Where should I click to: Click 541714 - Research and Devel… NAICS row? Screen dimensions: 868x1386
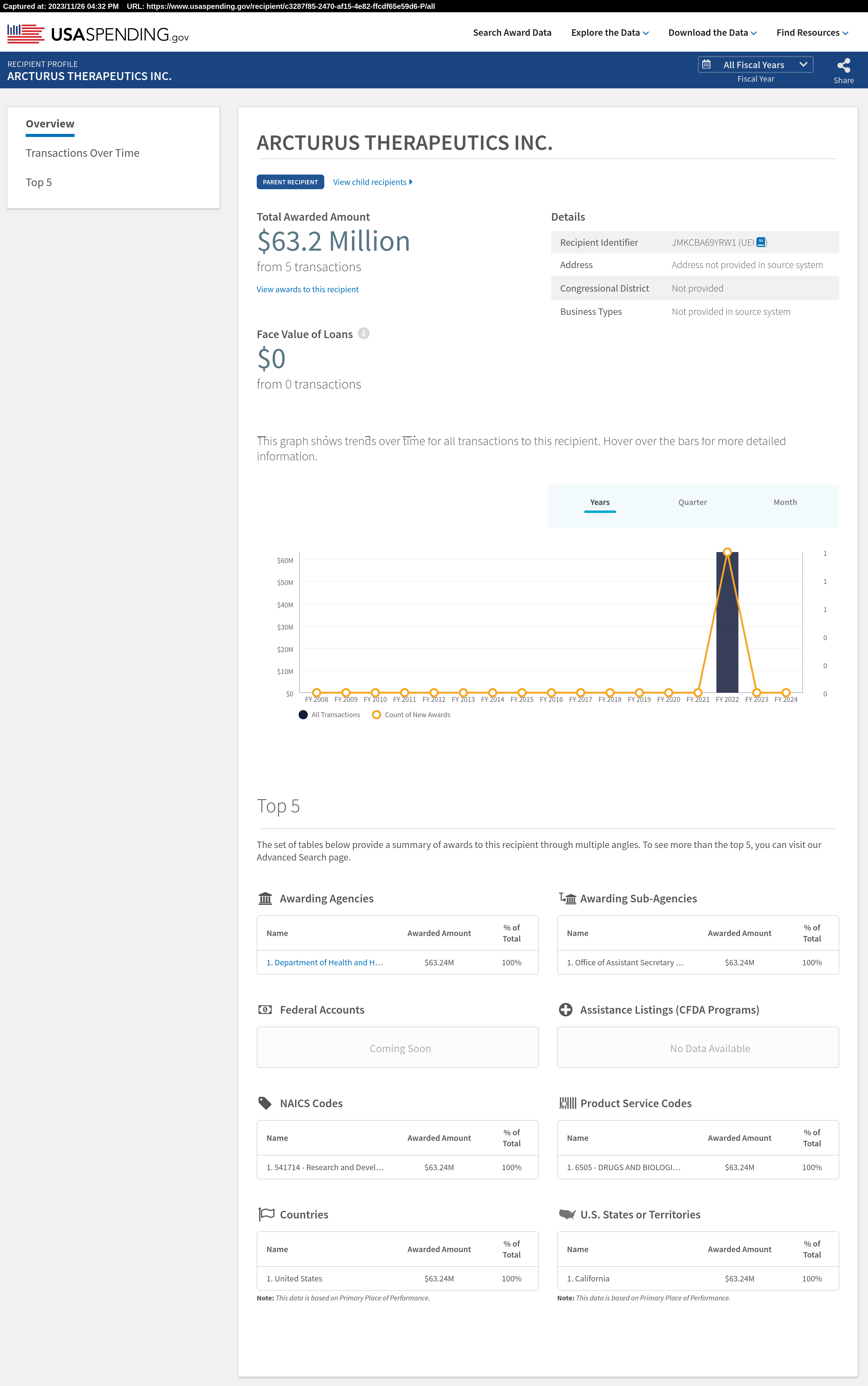click(x=397, y=1167)
